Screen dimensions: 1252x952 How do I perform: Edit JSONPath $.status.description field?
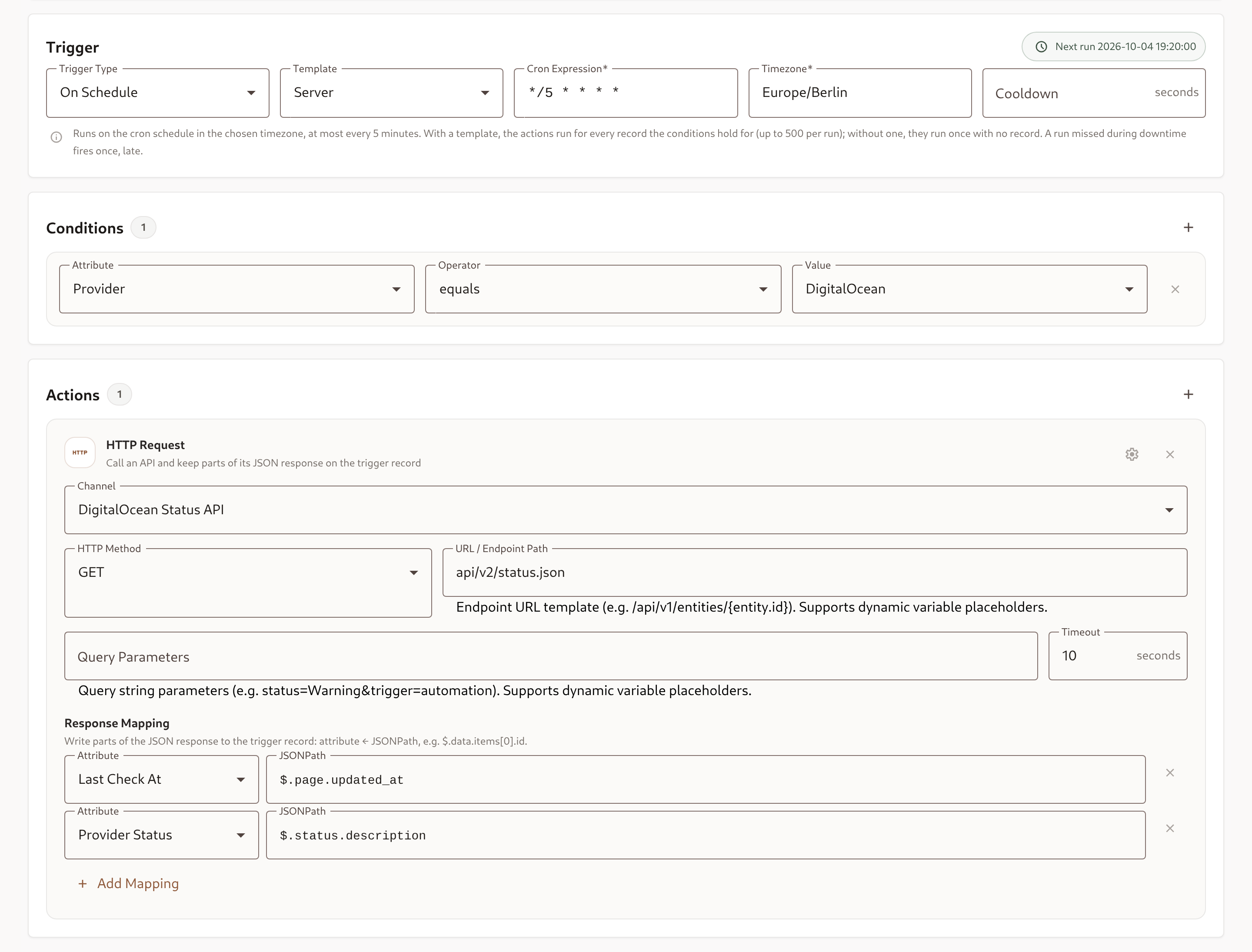point(706,835)
